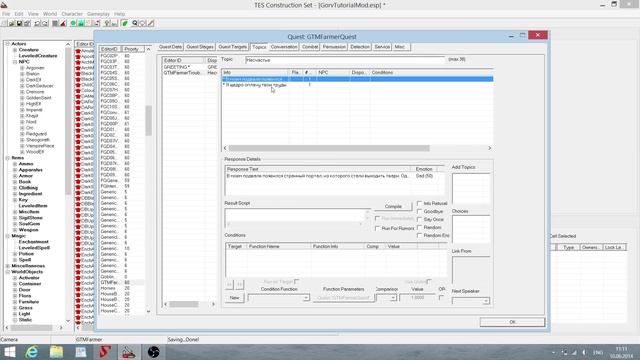The height and width of the screenshot is (360, 640).
Task: Toggle the green leaf toolbar icon
Action: click(x=124, y=23)
